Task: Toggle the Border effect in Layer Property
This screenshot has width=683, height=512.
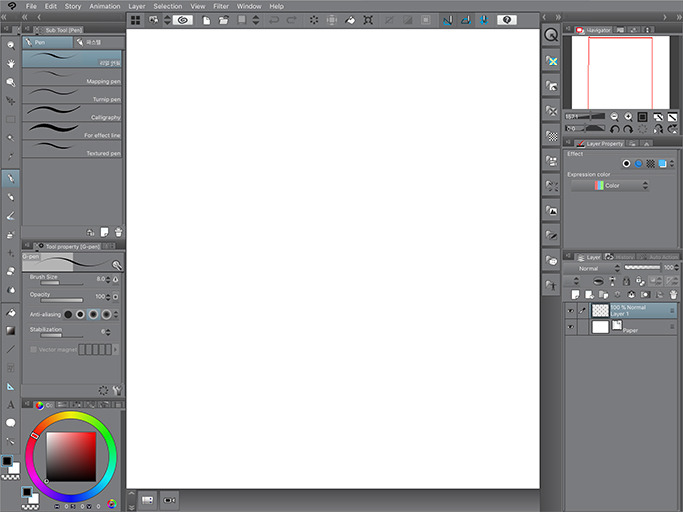Action: click(x=626, y=163)
